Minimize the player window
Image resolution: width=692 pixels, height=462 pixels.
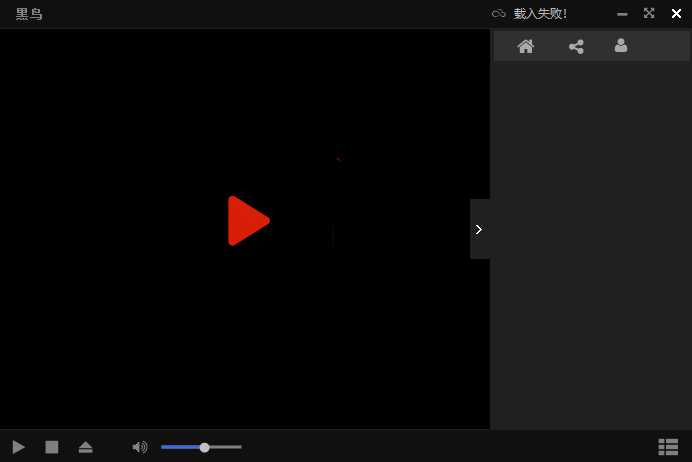[x=622, y=14]
